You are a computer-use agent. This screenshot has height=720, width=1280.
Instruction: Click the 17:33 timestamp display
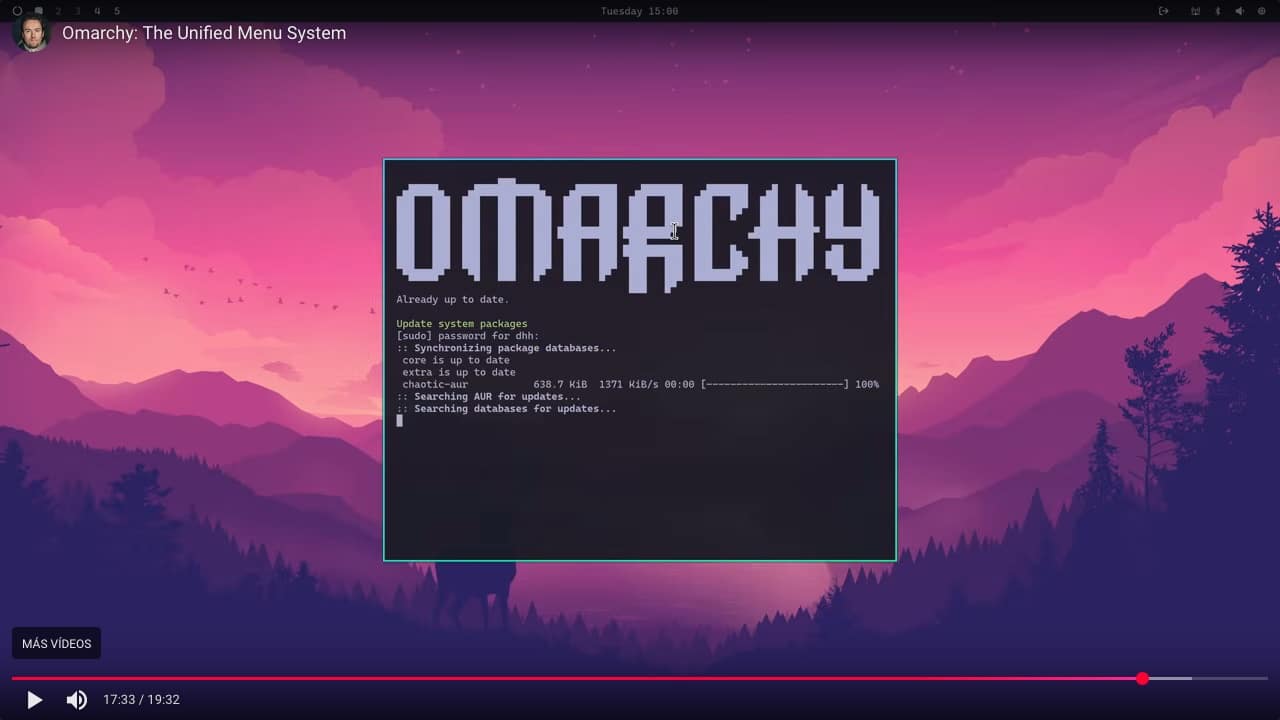click(118, 700)
